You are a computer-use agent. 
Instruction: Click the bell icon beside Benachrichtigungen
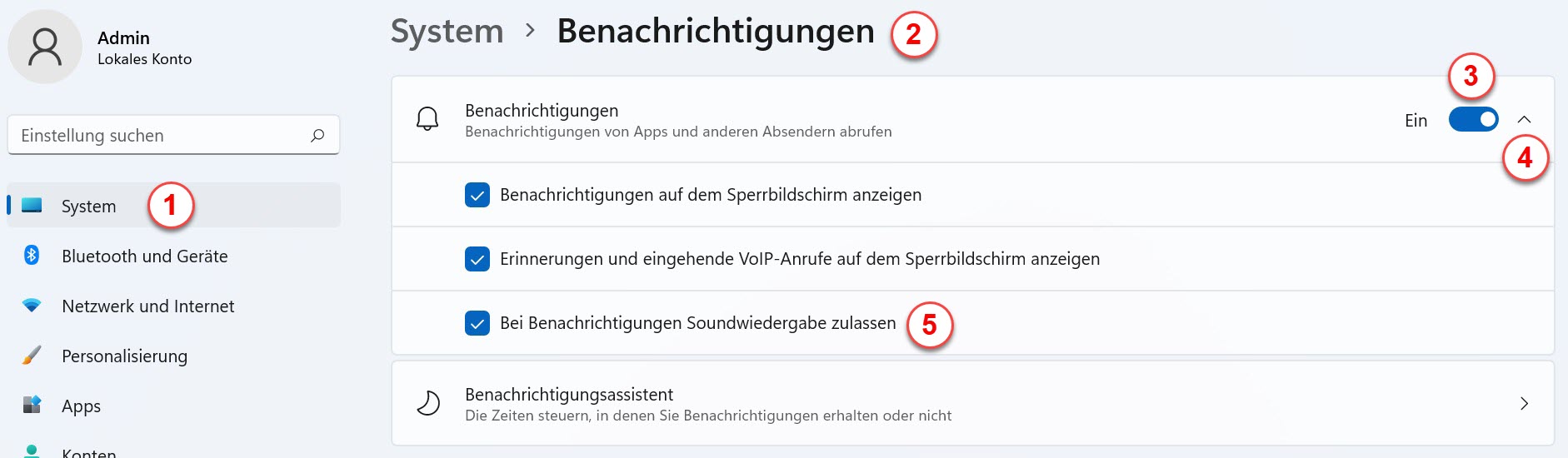[x=427, y=119]
